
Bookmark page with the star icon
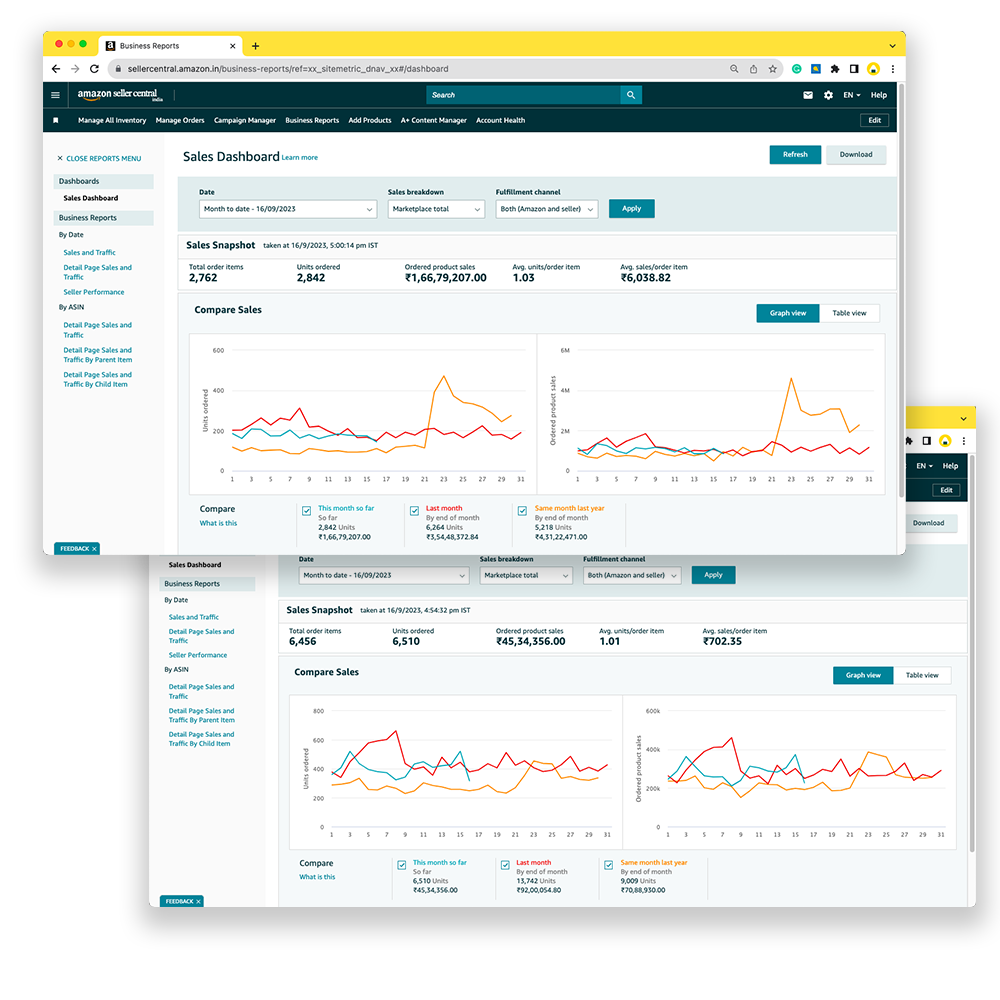pyautogui.click(x=772, y=69)
